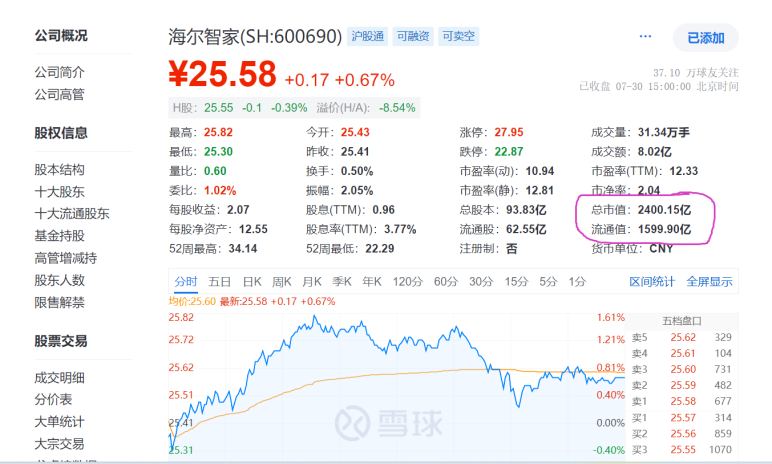Open the three-dot more options menu
The width and height of the screenshot is (772, 464).
(x=645, y=36)
